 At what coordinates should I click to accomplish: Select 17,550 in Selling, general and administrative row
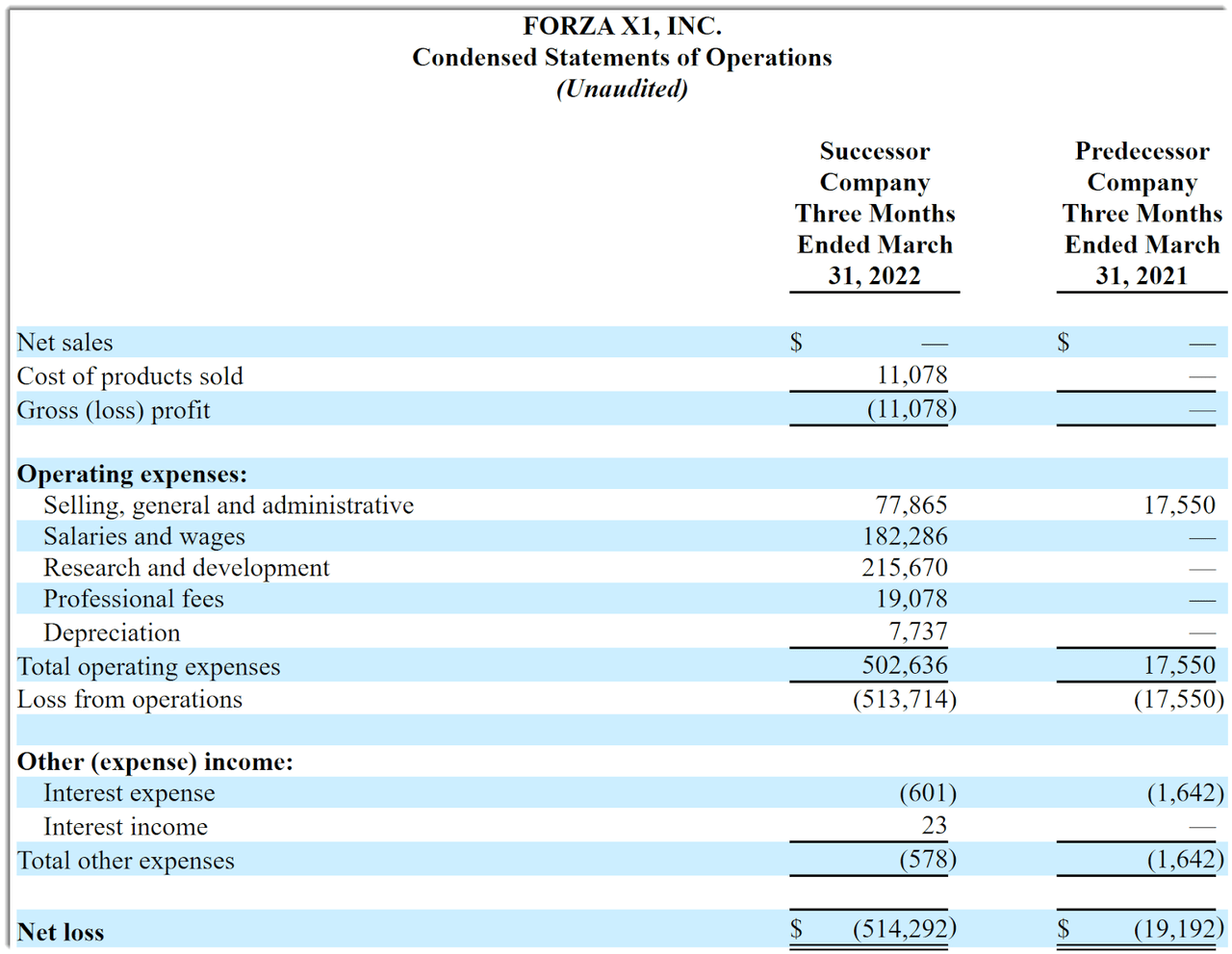pos(1179,505)
